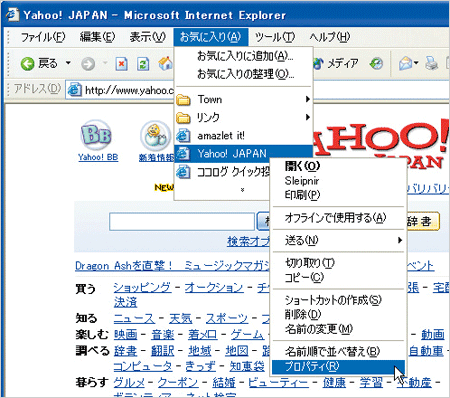Click the page icon in address bar
The height and width of the screenshot is (398, 450).
click(75, 90)
